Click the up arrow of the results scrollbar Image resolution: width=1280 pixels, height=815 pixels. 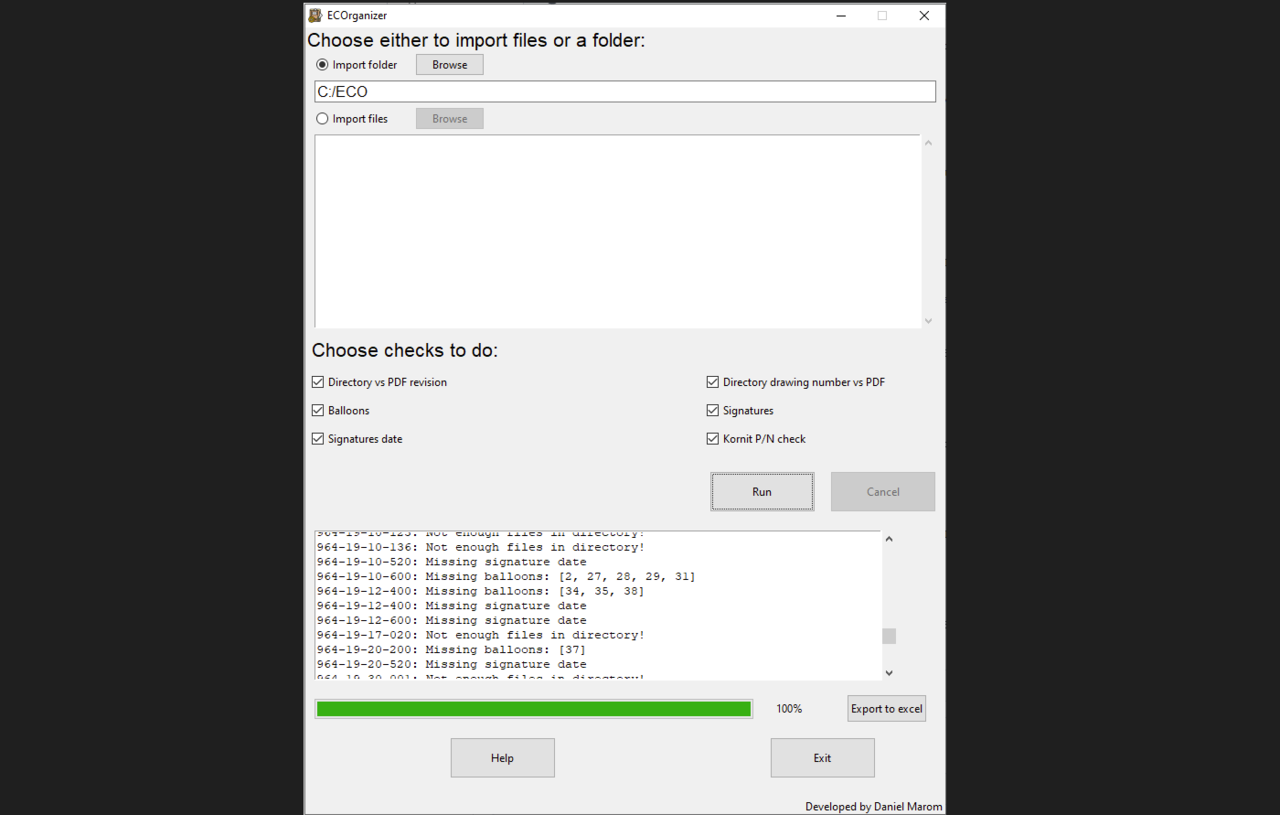[888, 538]
